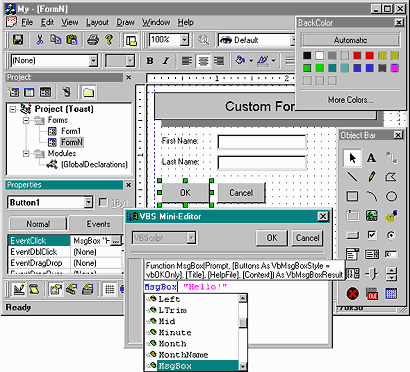This screenshot has width=410, height=372.
Task: Switch to the Normal properties tab
Action: tap(38, 224)
